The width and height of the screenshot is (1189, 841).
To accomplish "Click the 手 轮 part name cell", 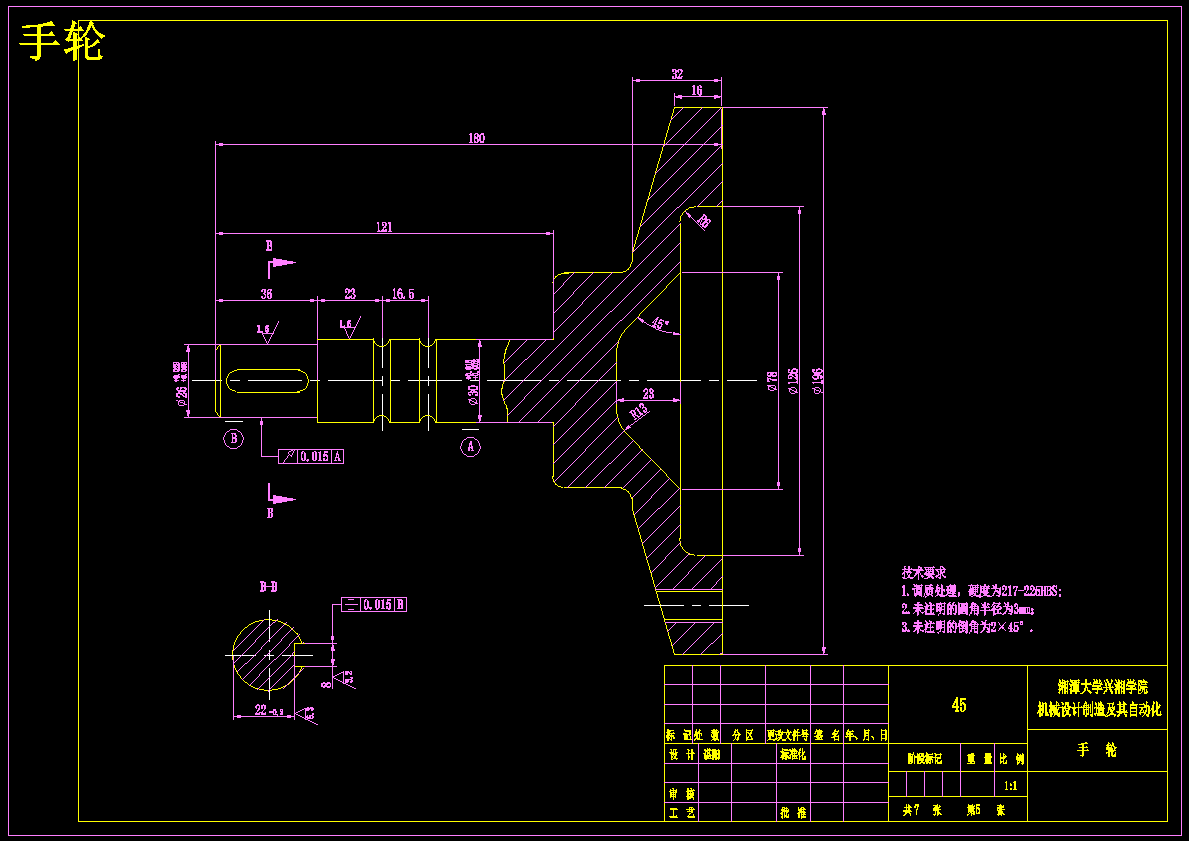I will 1097,750.
